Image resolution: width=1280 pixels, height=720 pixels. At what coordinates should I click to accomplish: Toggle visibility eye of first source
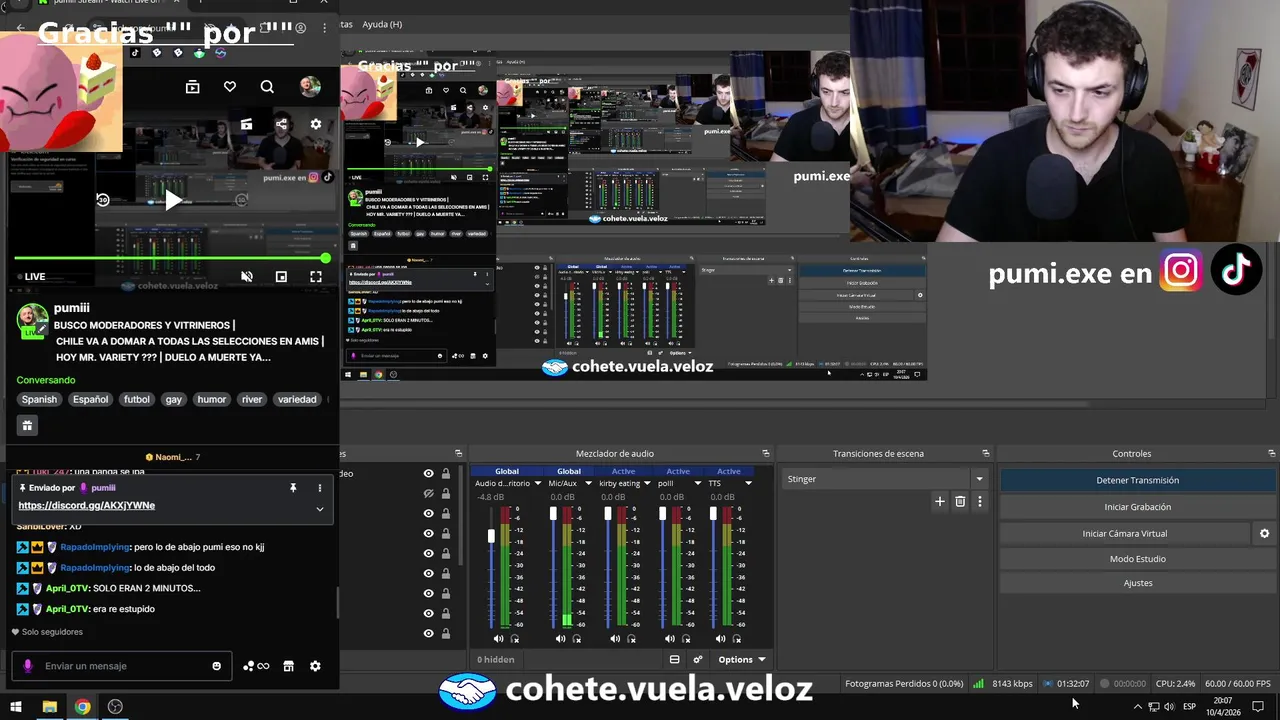click(x=428, y=474)
